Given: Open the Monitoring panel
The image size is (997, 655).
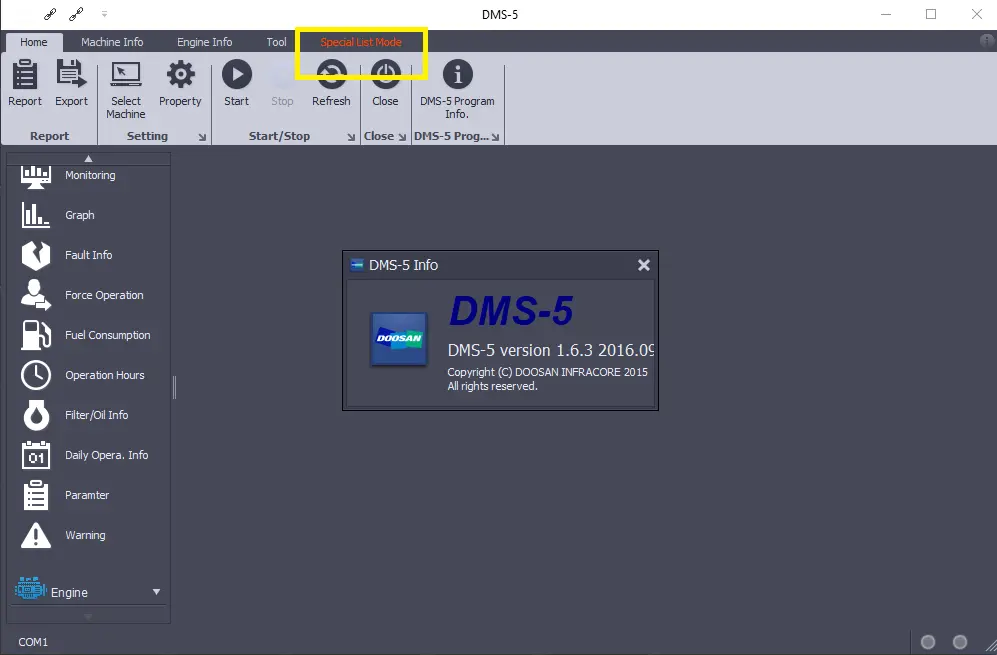Looking at the screenshot, I should (x=88, y=176).
